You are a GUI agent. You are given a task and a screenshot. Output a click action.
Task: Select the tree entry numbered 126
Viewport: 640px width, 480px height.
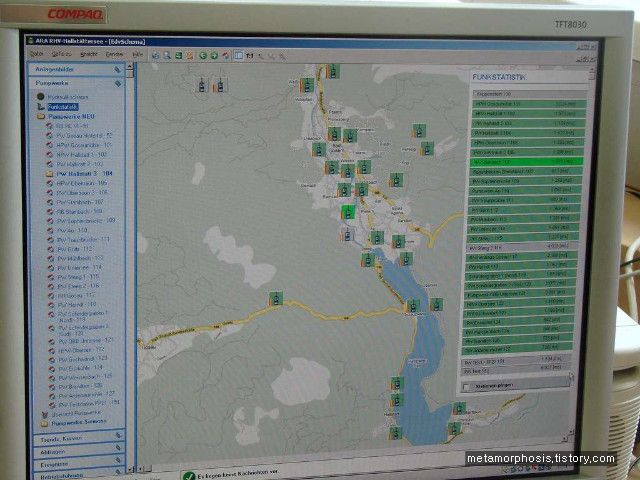tap(81, 386)
